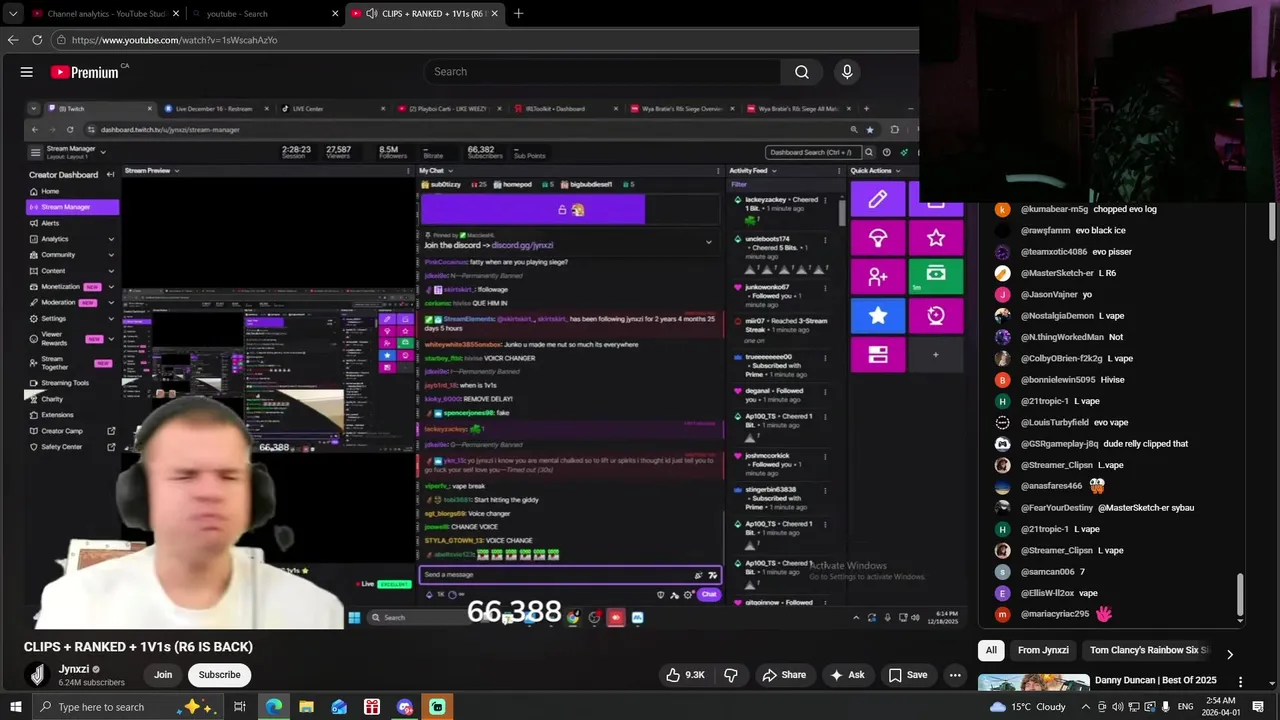Go back to the previous page

[13, 40]
